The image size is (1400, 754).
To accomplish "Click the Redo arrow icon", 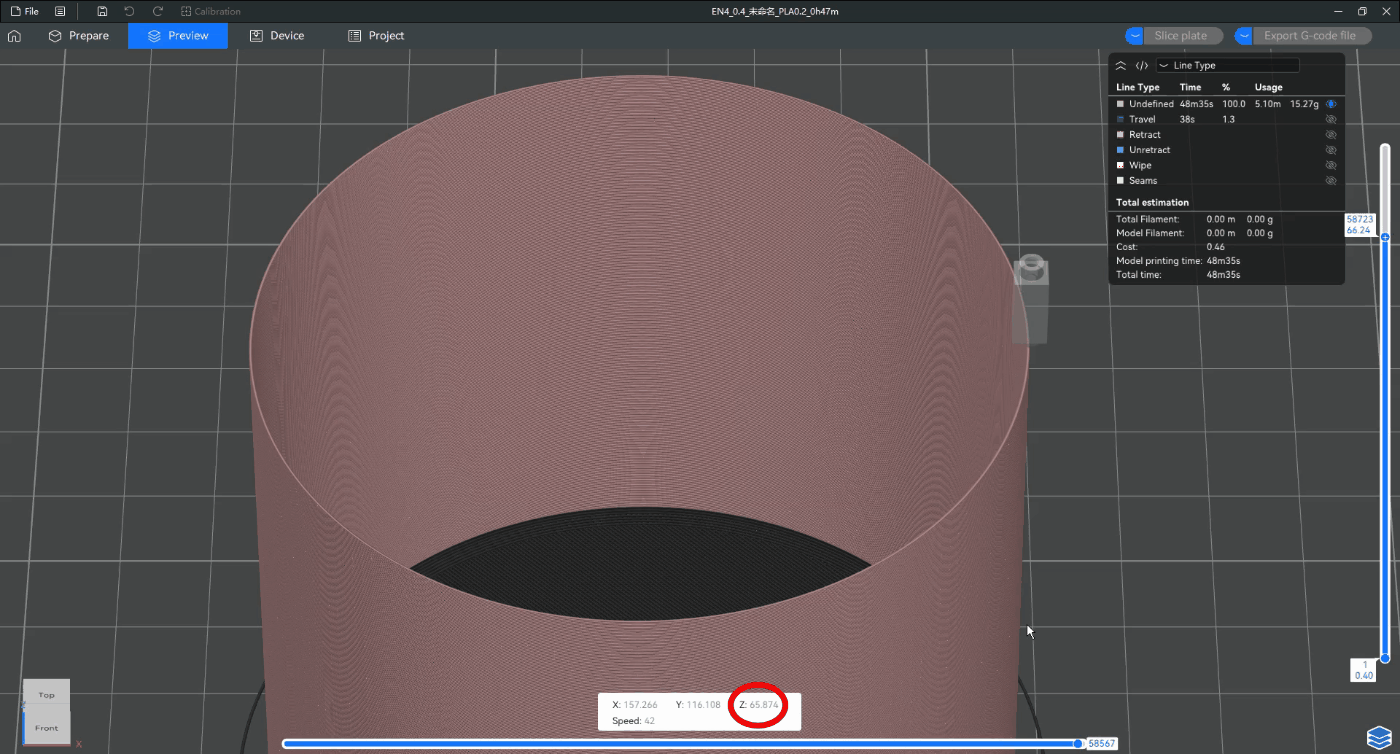I will pyautogui.click(x=158, y=11).
